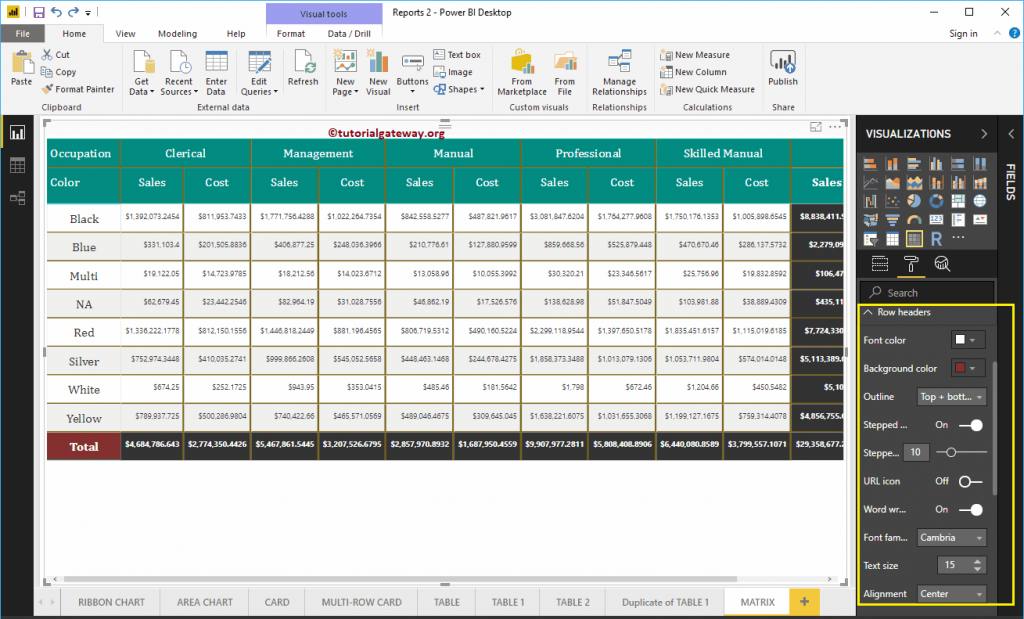The image size is (1024, 619).
Task: Select the Gauge visual icon
Action: click(915, 220)
